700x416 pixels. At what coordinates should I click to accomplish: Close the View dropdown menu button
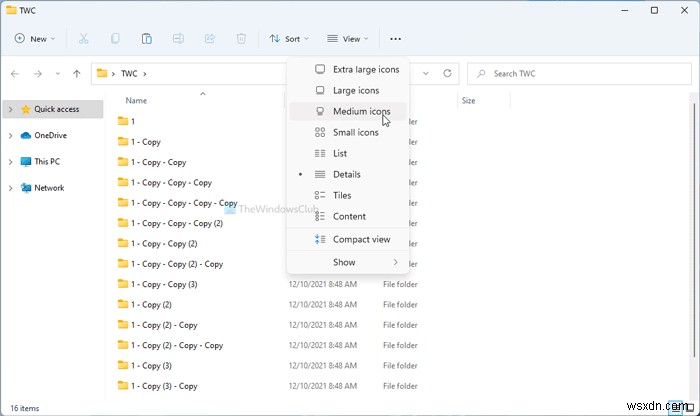pos(348,39)
